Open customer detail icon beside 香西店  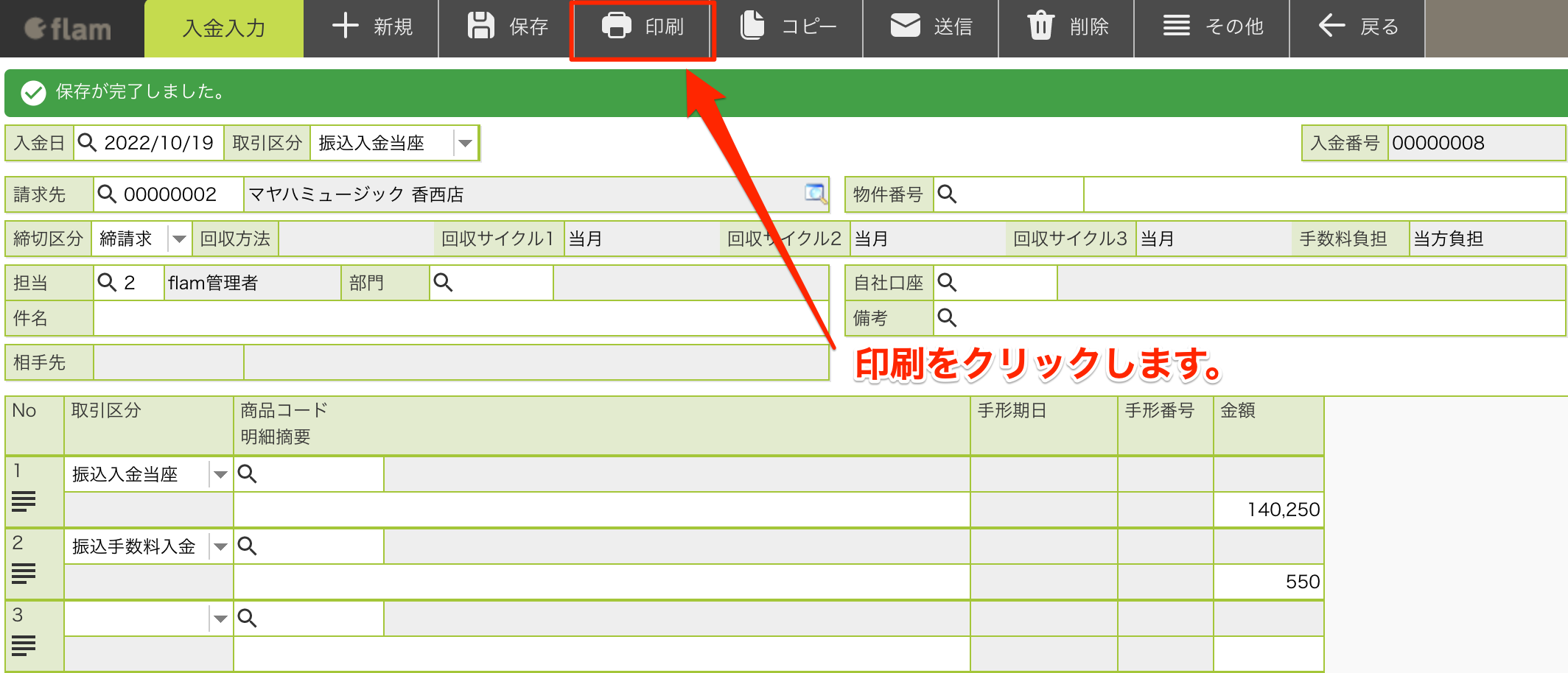[x=815, y=193]
